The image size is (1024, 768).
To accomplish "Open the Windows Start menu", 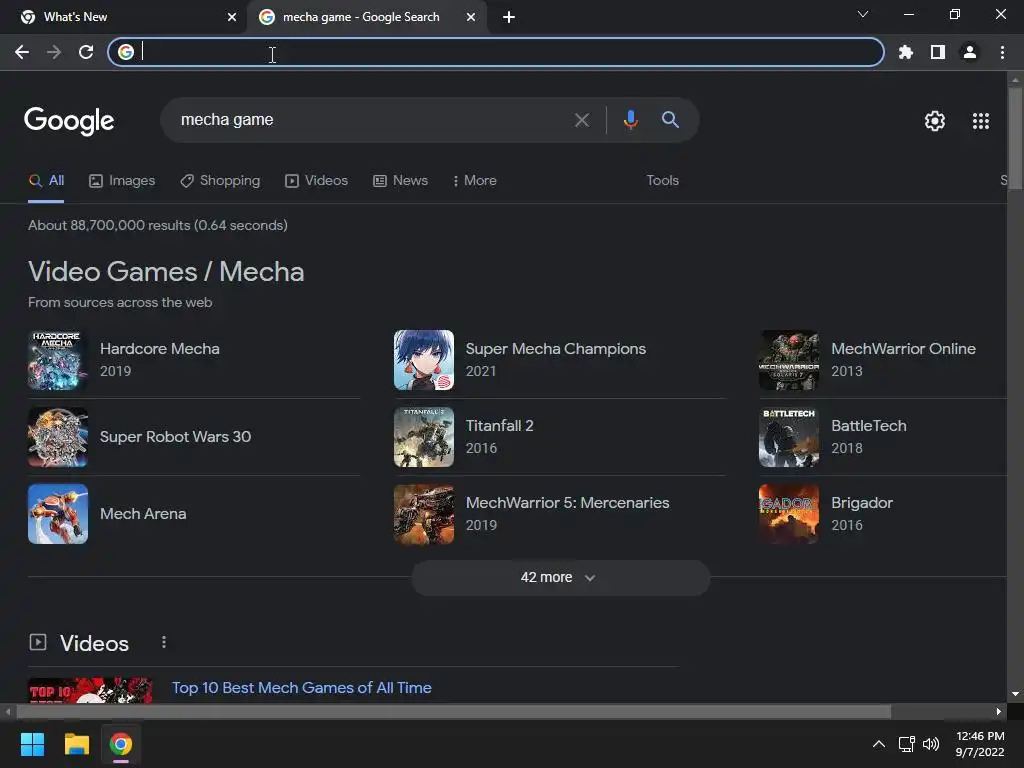I will click(32, 744).
